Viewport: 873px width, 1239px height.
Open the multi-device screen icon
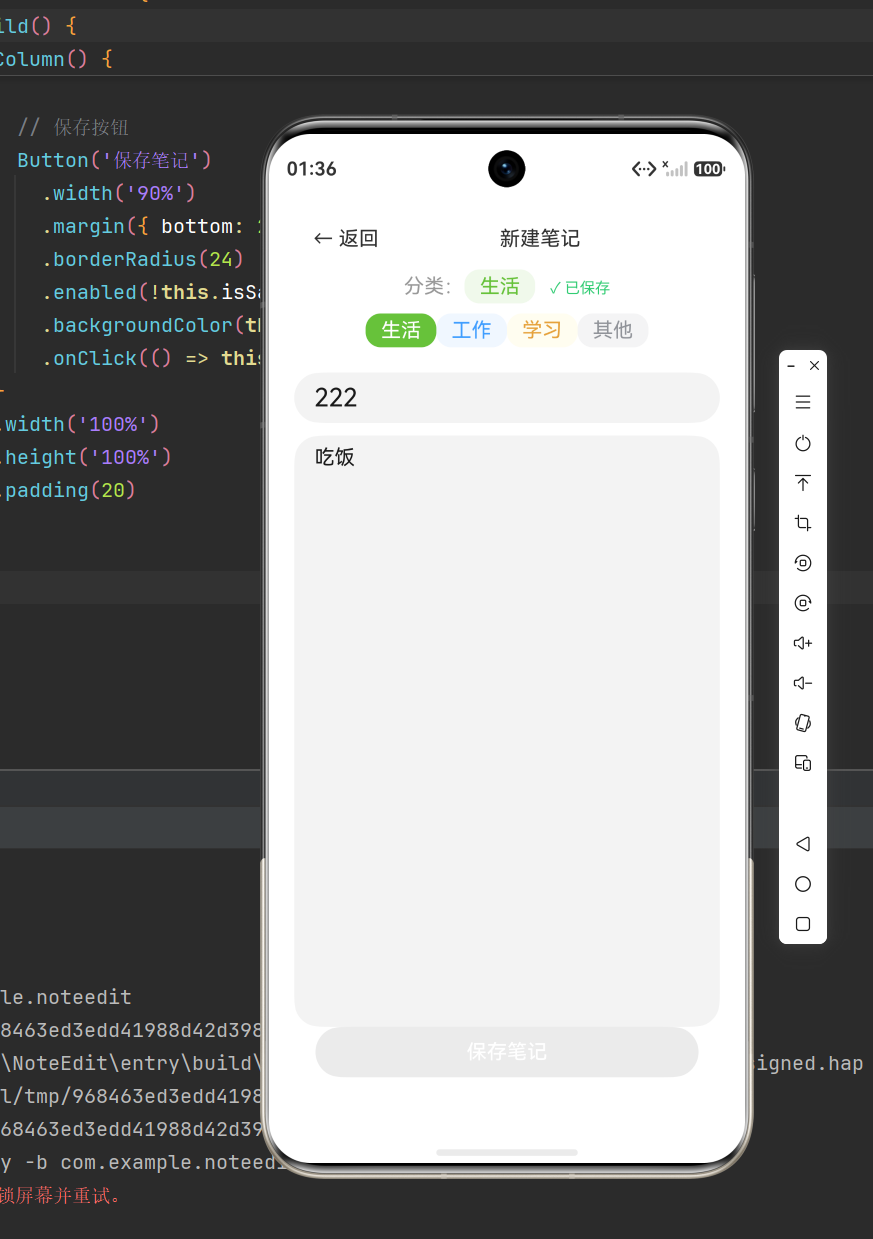tap(802, 763)
